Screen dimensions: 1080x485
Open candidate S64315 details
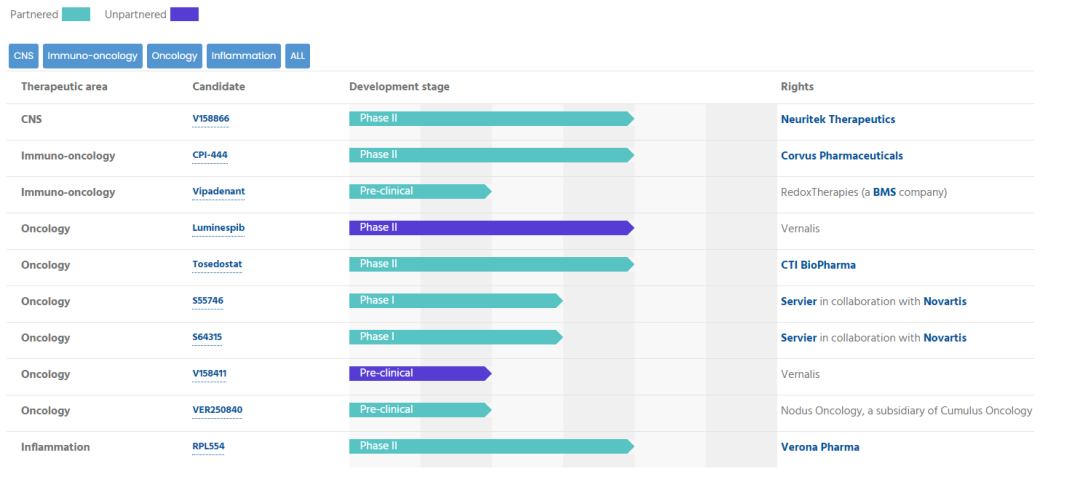tap(207, 338)
